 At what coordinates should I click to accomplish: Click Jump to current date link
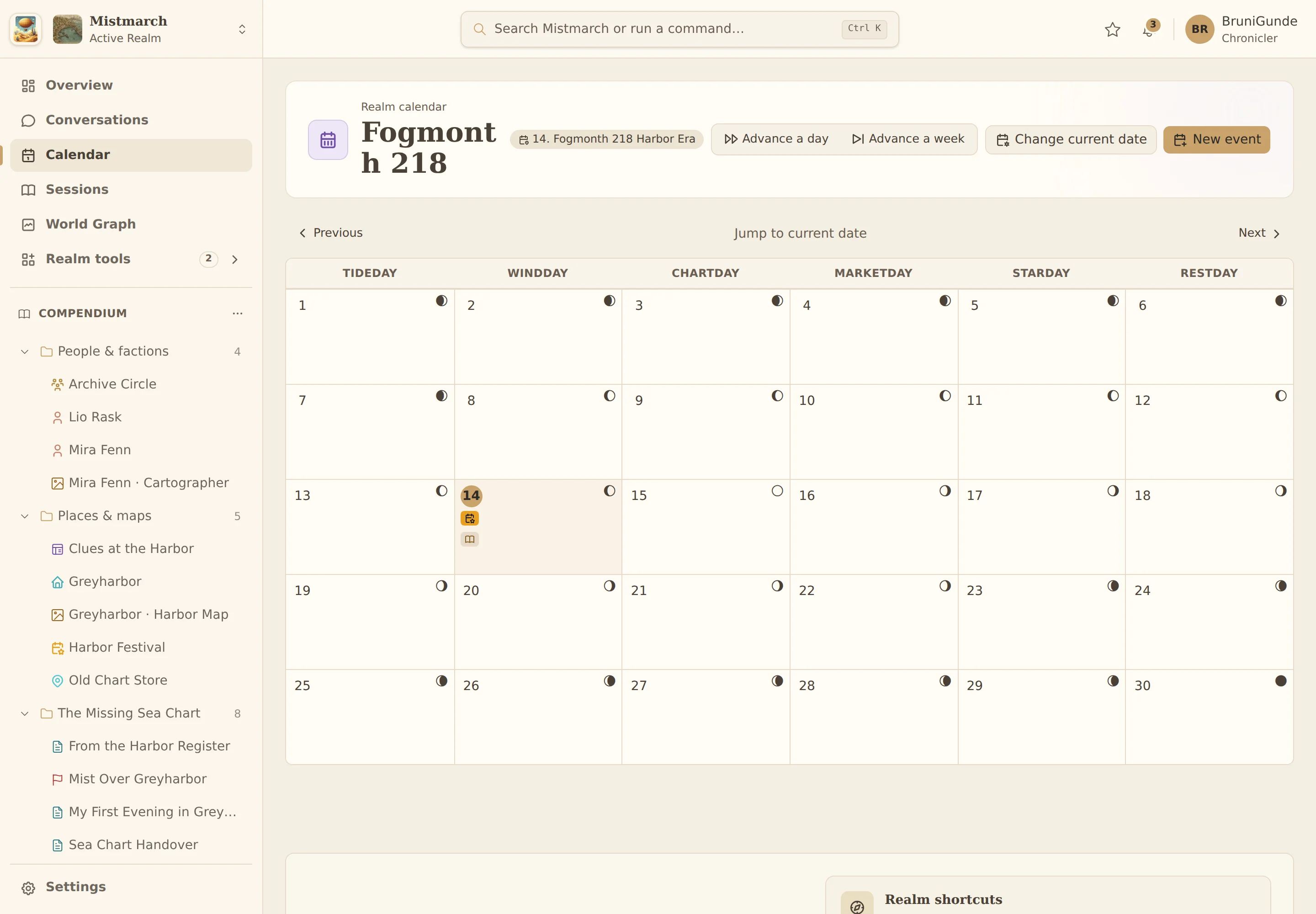pyautogui.click(x=800, y=233)
